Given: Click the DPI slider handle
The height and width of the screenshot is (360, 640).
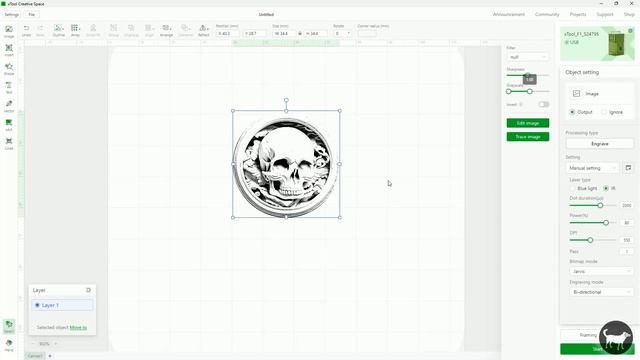Looking at the screenshot, I should (x=590, y=240).
